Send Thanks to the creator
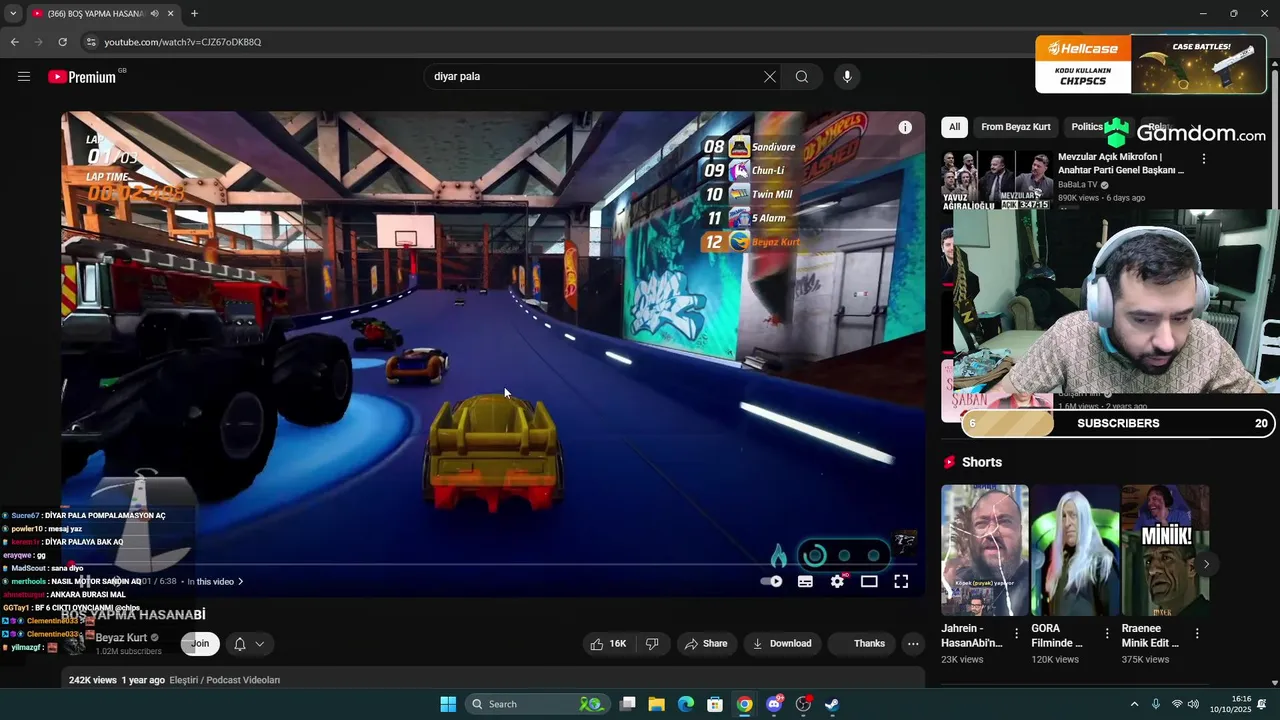The height and width of the screenshot is (720, 1280). 861,644
